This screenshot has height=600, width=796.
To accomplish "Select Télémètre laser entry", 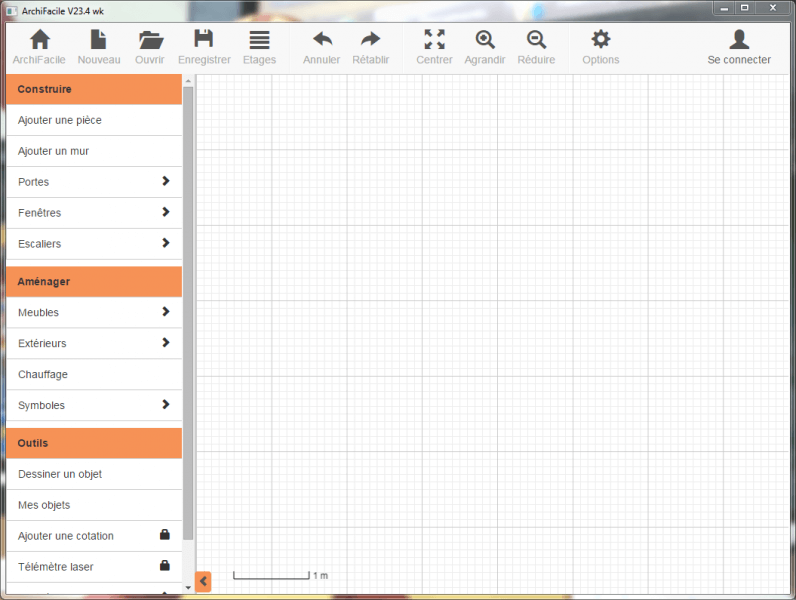I will (94, 567).
